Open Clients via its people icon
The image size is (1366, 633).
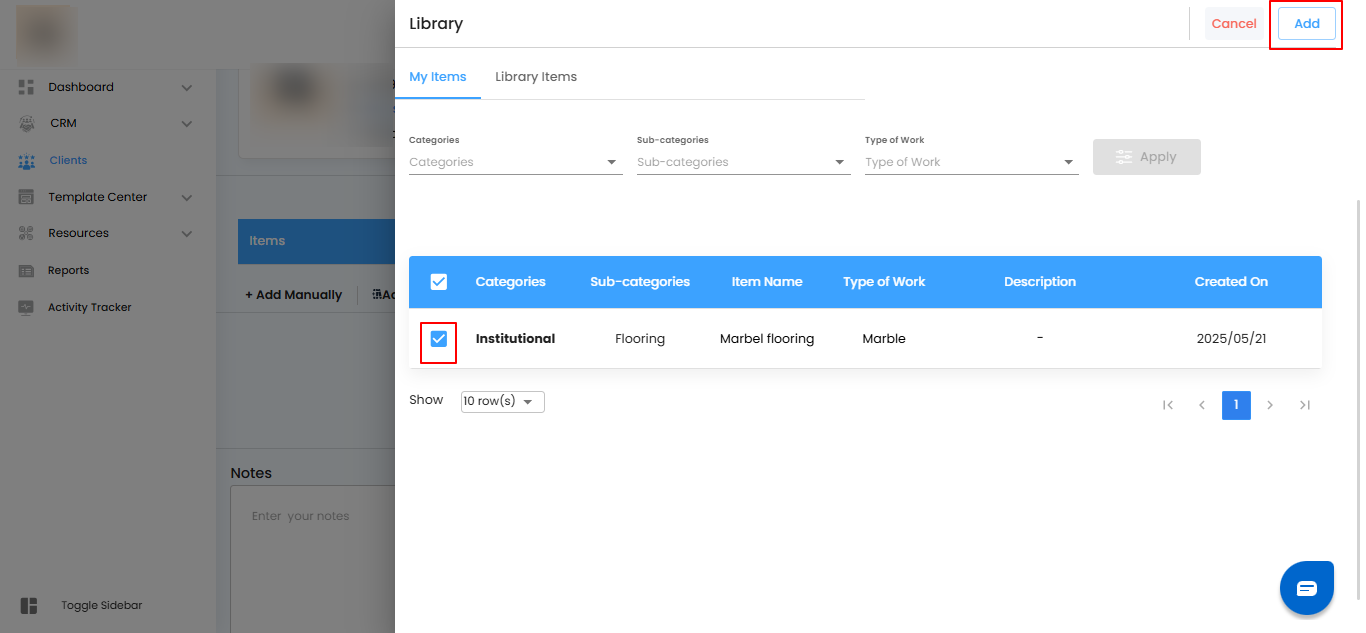pos(27,161)
